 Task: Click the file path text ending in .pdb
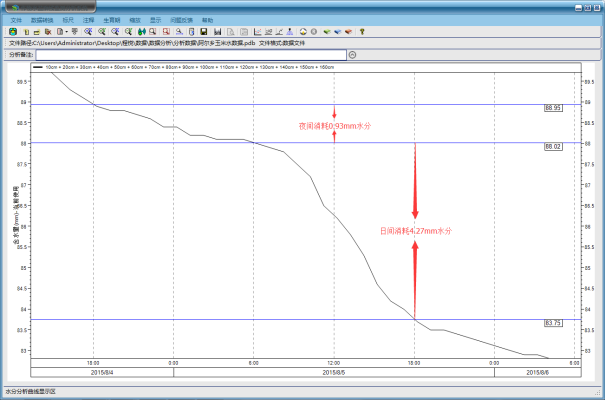click(132, 43)
